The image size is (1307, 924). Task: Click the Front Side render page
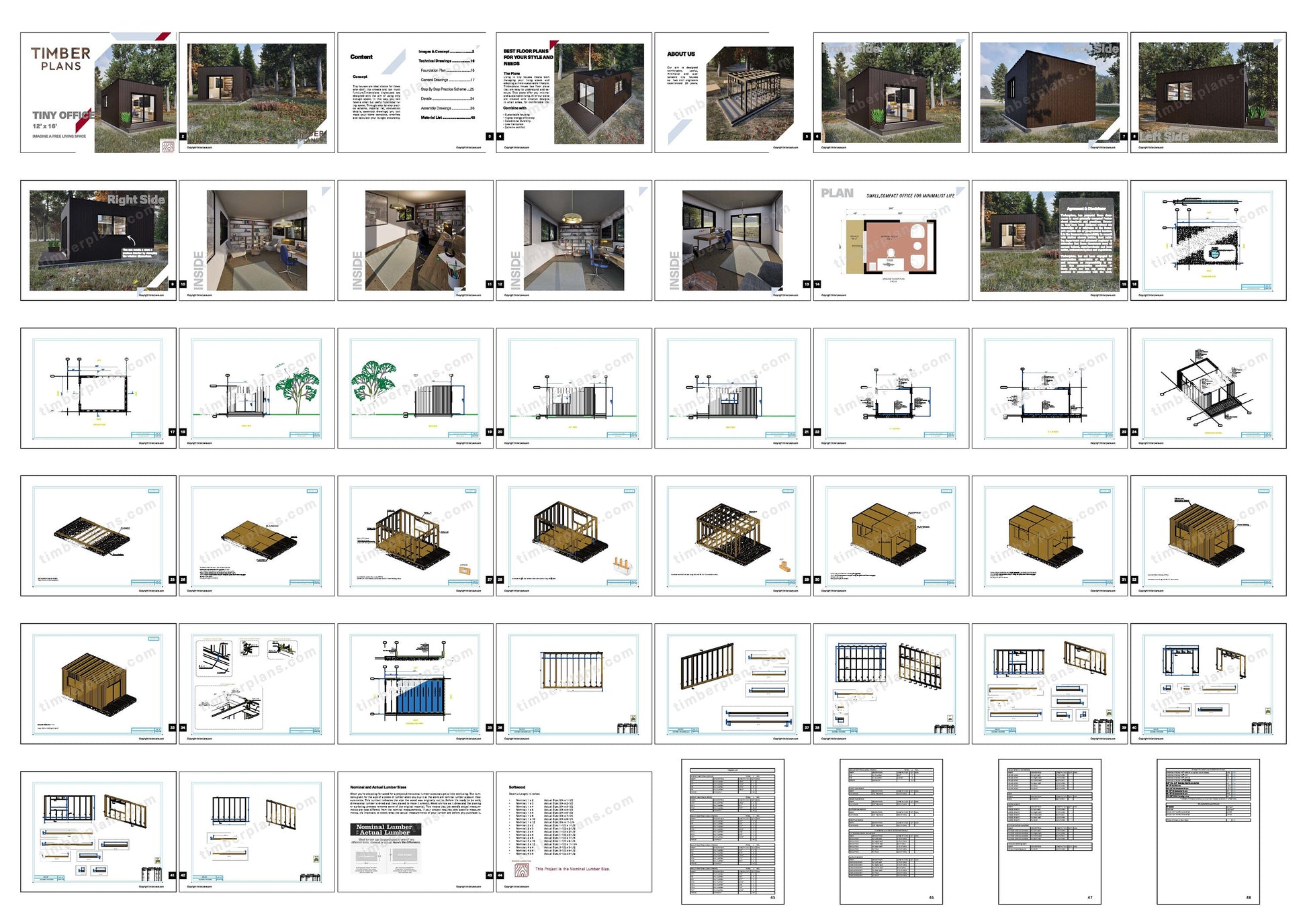click(891, 93)
